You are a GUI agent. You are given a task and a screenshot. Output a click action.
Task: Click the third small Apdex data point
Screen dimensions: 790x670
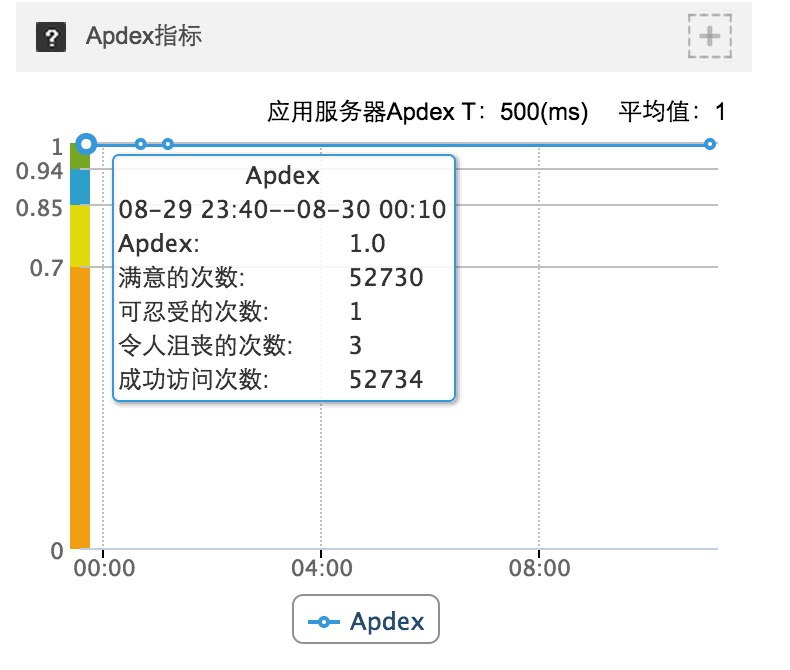tap(168, 145)
